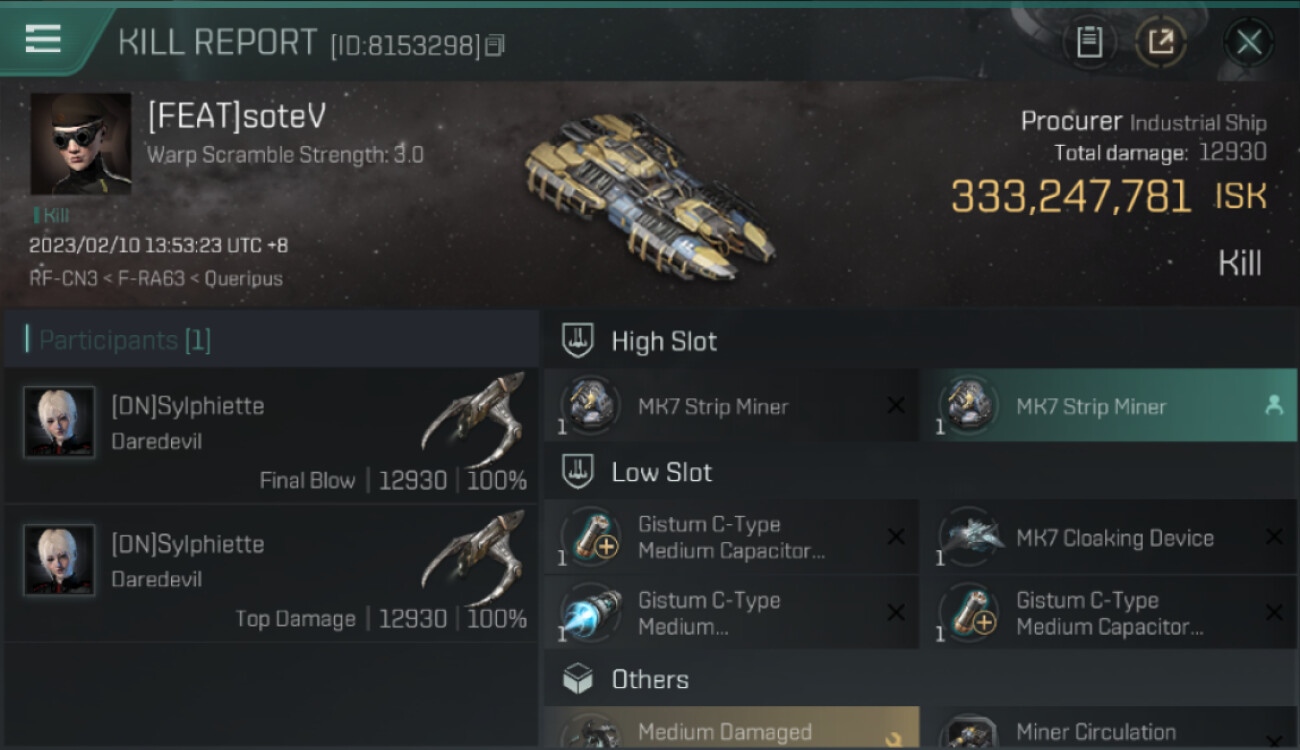Select the highlighted MK7 Strip Miner

click(1109, 406)
